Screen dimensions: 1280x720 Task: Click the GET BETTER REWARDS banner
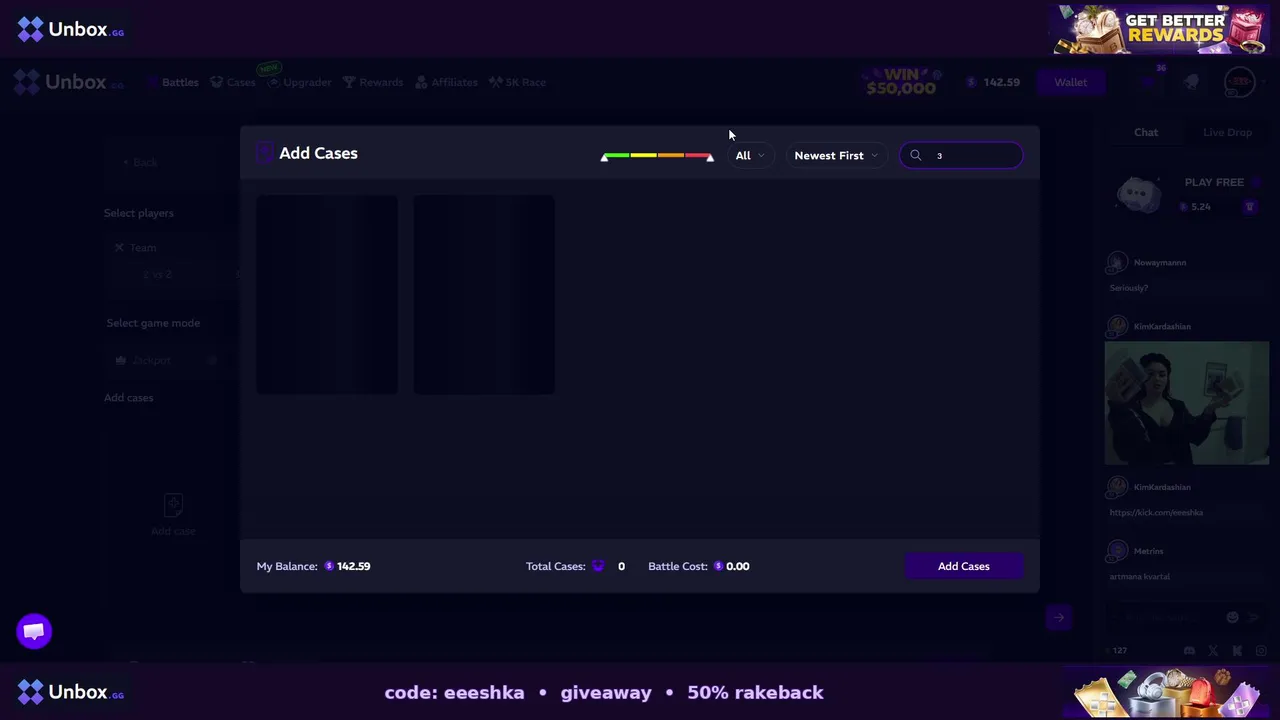pyautogui.click(x=1161, y=29)
